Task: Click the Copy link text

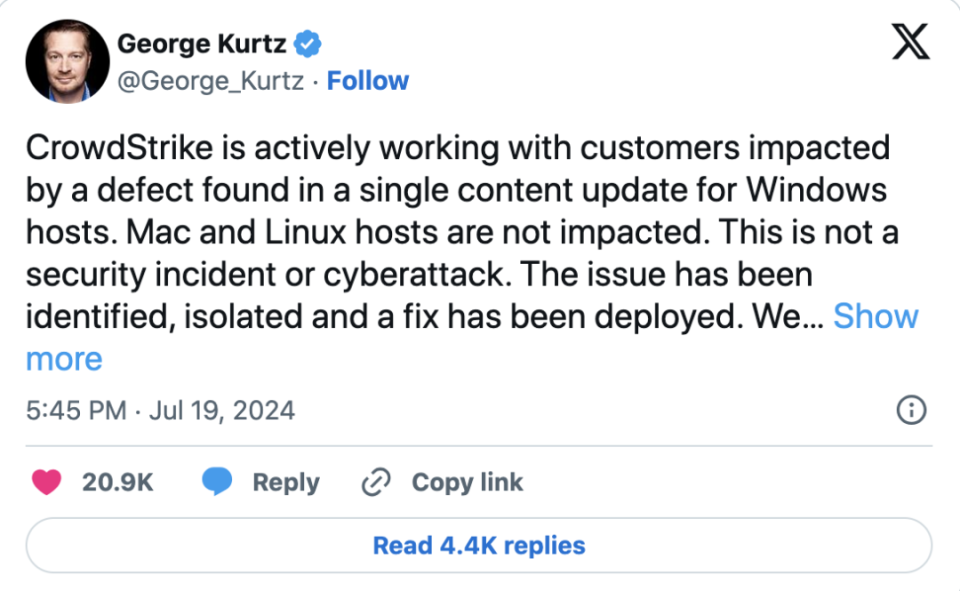Action: coord(467,482)
